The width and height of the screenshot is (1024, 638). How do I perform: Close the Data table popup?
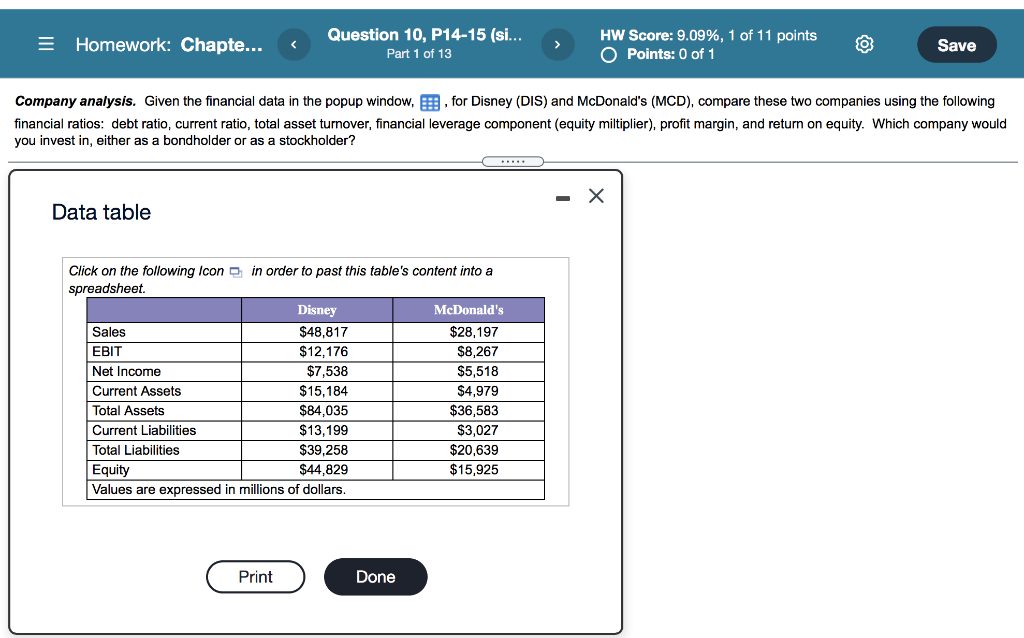point(596,196)
